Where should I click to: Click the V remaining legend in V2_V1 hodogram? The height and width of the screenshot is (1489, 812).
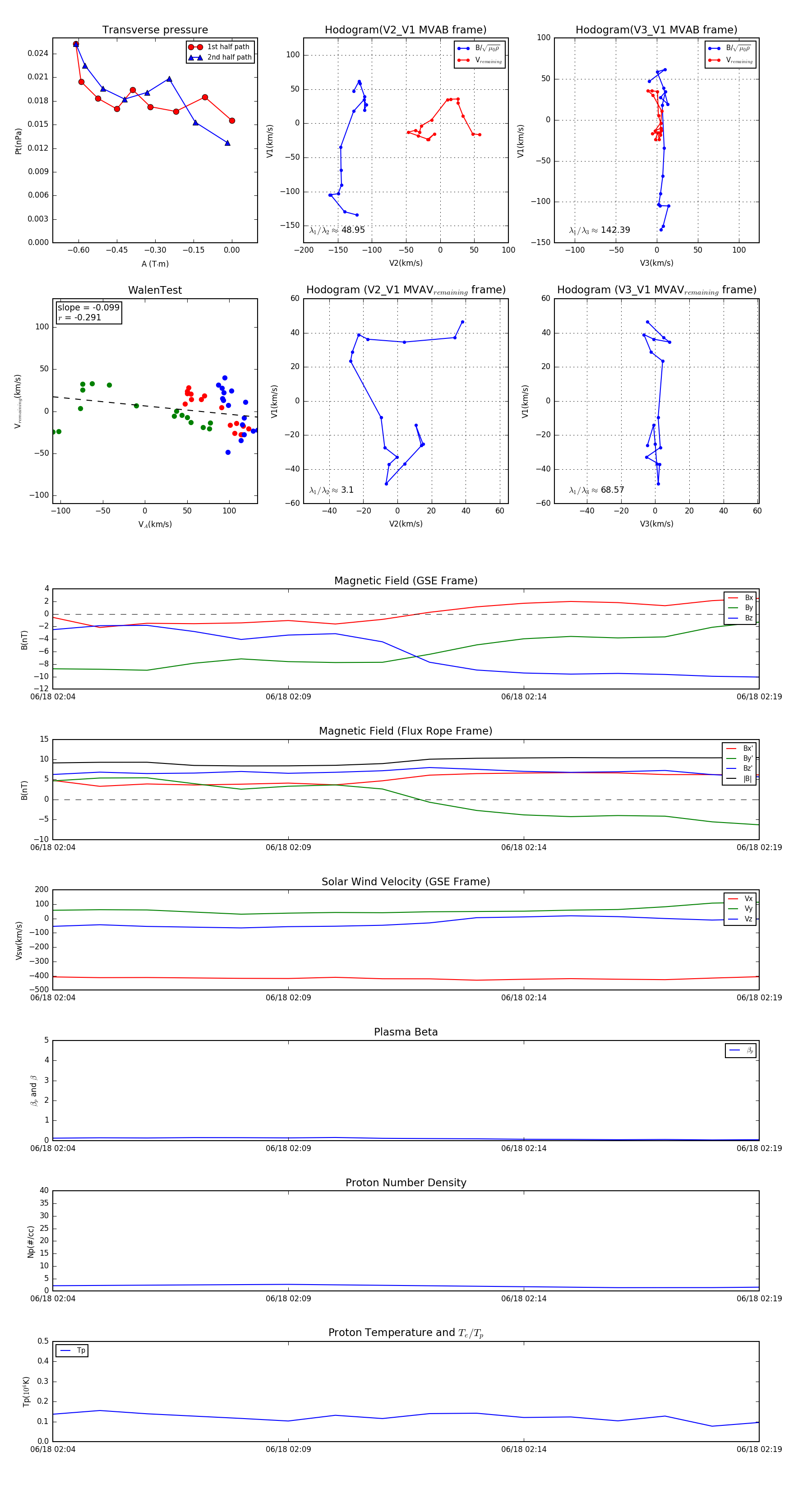pos(480,60)
